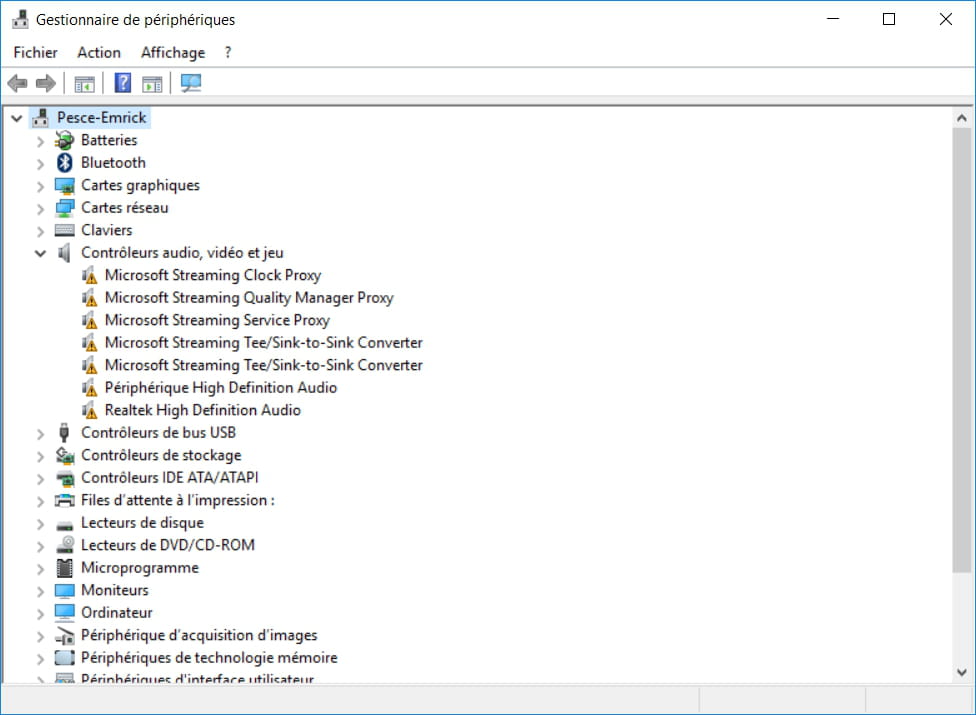Click the DVD/CD-ROM drive icon

point(64,545)
